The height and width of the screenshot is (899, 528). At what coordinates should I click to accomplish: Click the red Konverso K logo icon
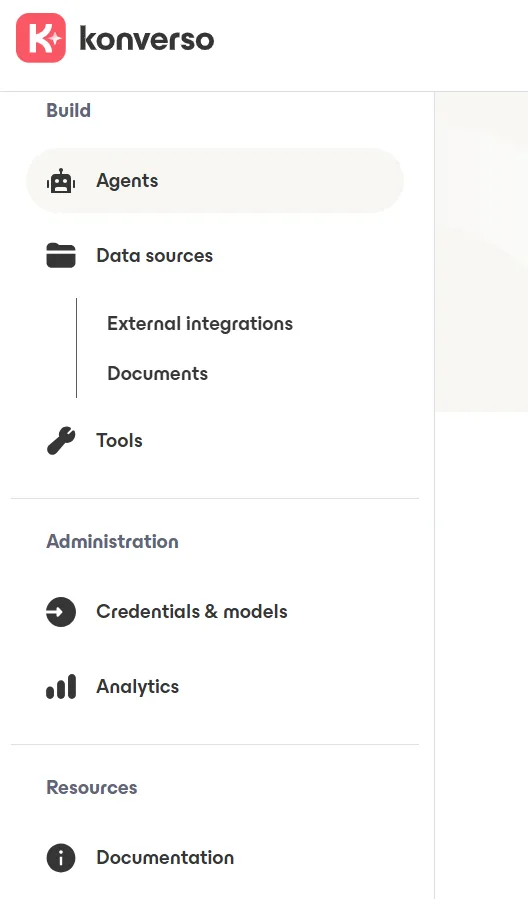click(41, 38)
